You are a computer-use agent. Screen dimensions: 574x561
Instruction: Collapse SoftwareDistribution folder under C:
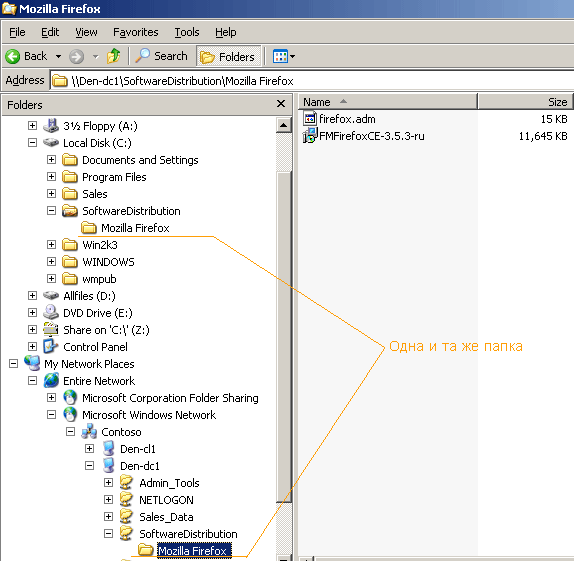coord(51,211)
